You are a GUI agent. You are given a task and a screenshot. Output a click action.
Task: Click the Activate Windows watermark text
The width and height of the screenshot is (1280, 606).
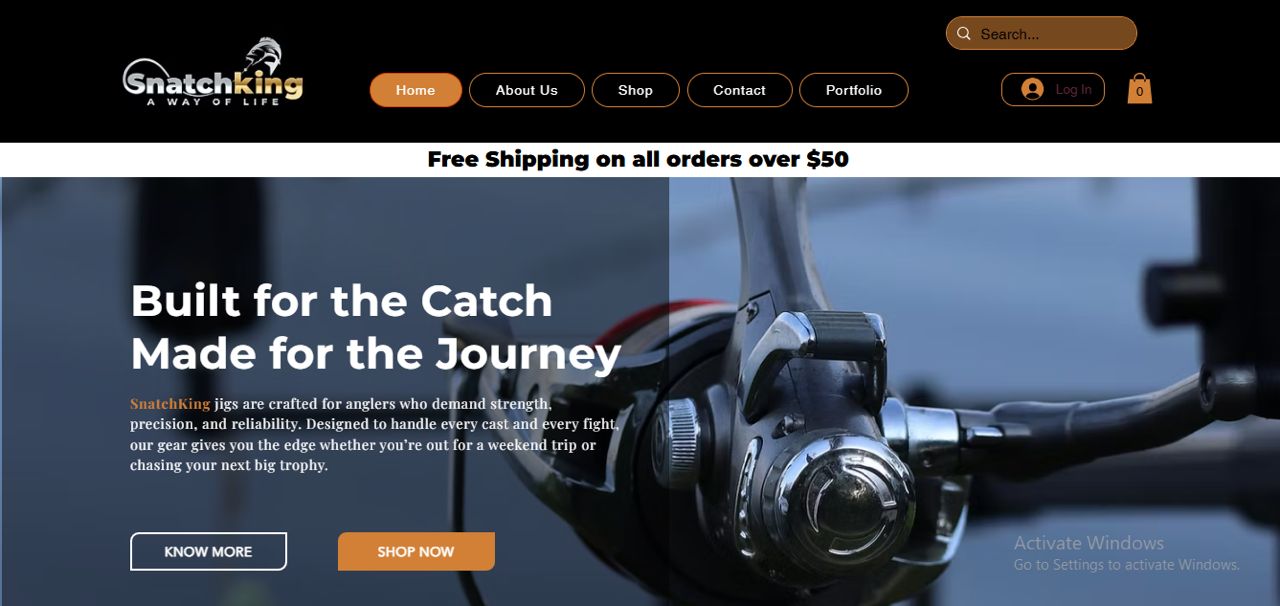pos(1089,543)
